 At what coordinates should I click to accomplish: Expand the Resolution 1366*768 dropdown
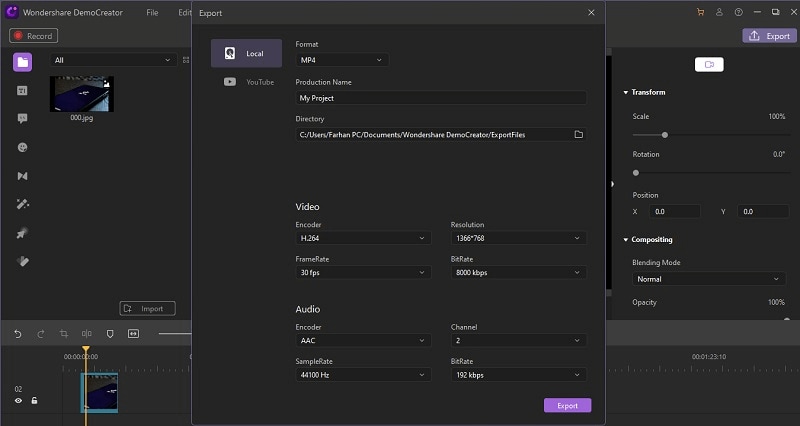[x=518, y=238]
